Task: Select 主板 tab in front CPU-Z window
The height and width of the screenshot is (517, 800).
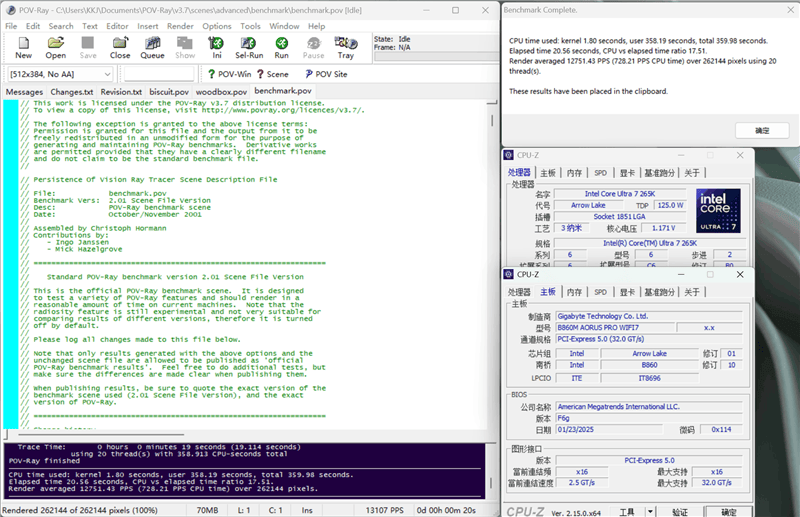Action: (548, 291)
